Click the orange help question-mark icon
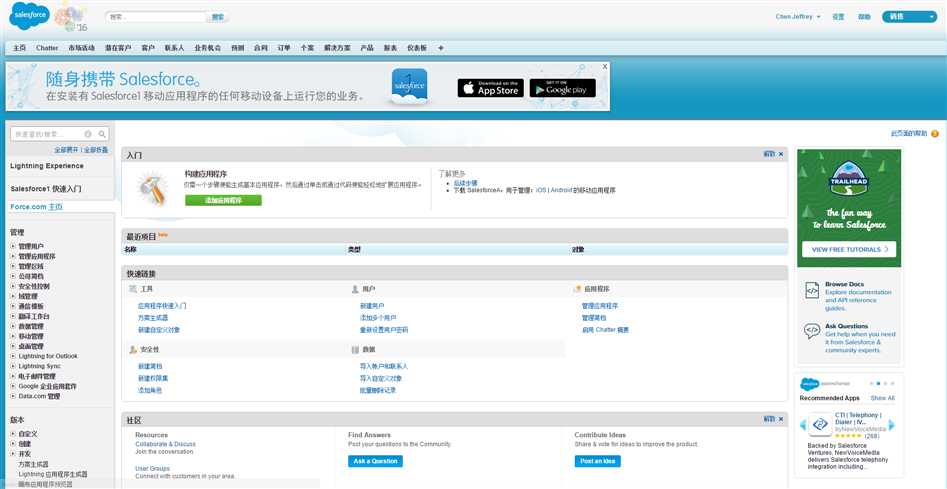947x489 pixels. (935, 133)
